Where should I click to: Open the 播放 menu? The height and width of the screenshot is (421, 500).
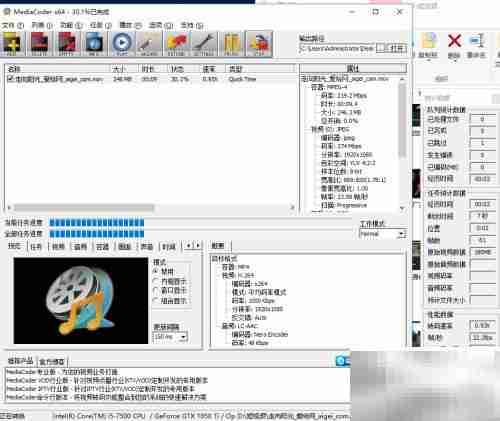pyautogui.click(x=130, y=25)
